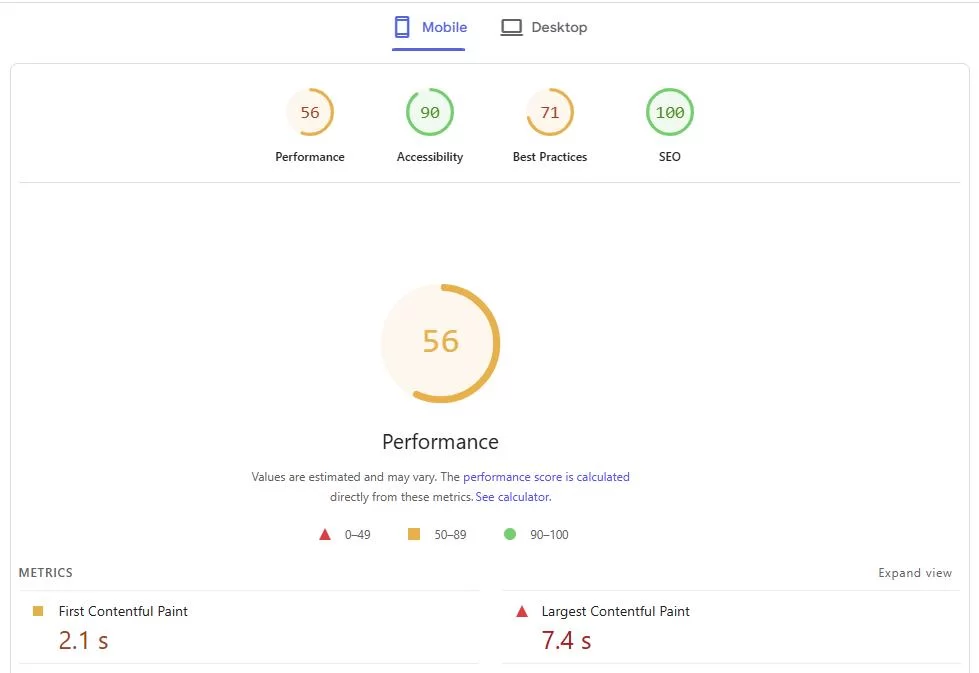Switch to the Desktop tab

(545, 27)
